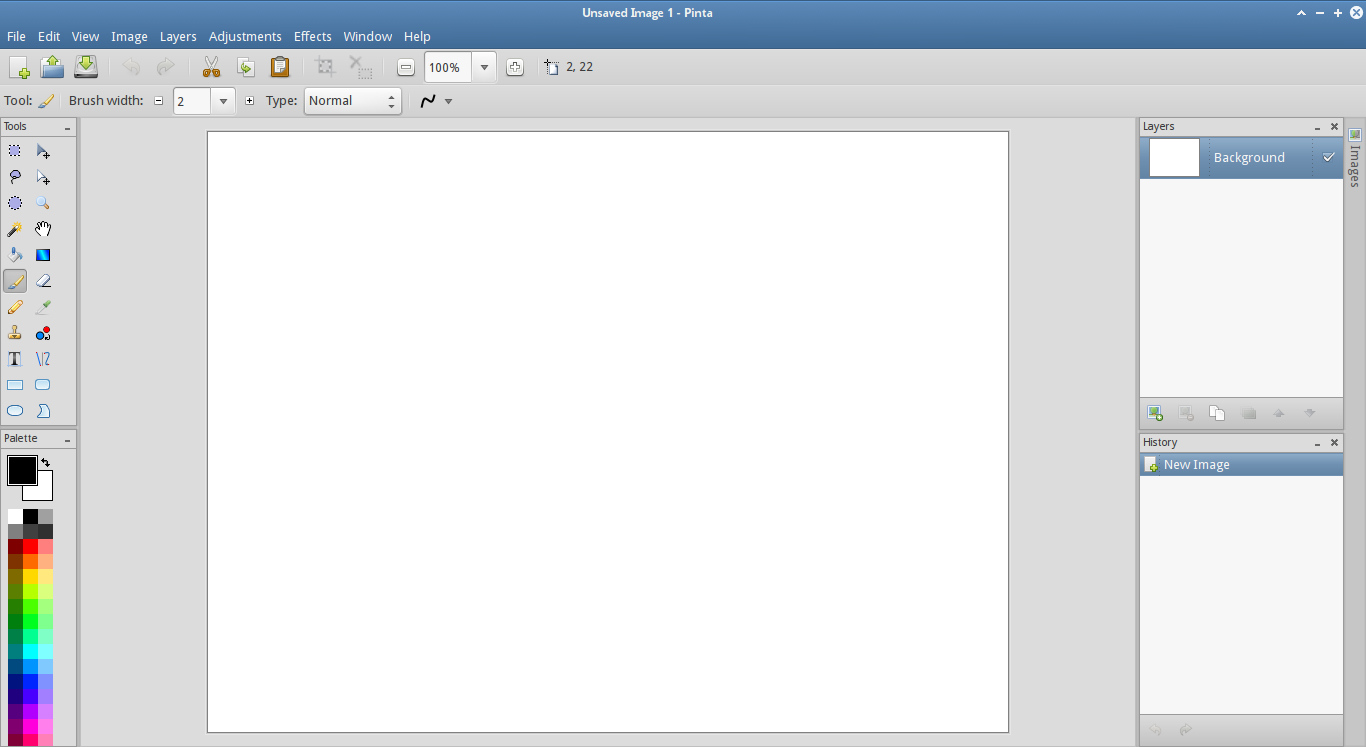
Task: Add a new layer in Layers panel
Action: (1155, 413)
